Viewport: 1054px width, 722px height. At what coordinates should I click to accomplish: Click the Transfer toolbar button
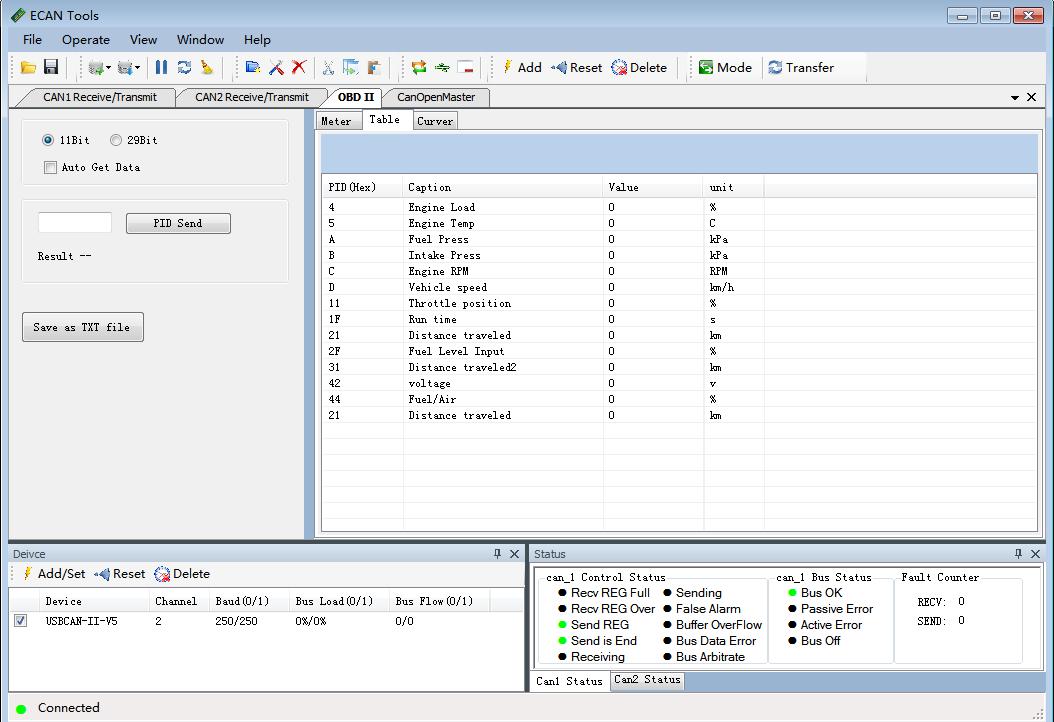(x=800, y=68)
